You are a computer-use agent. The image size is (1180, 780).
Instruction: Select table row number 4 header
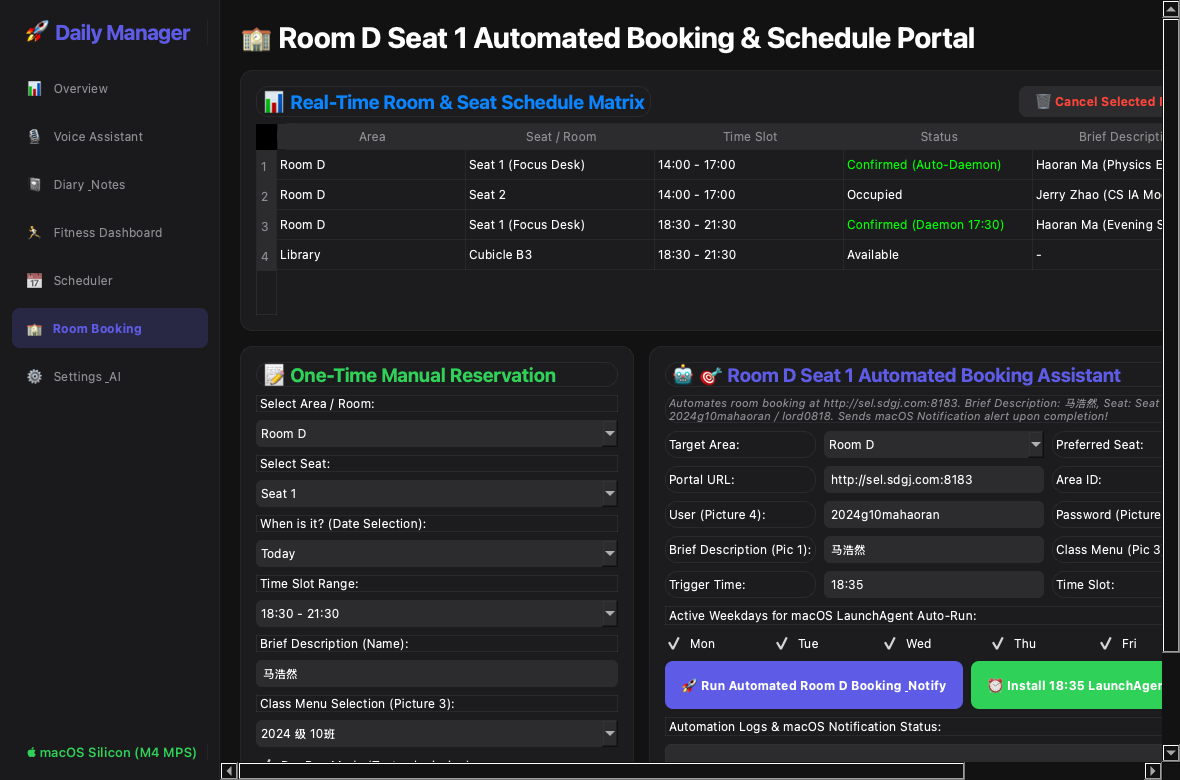(x=266, y=255)
